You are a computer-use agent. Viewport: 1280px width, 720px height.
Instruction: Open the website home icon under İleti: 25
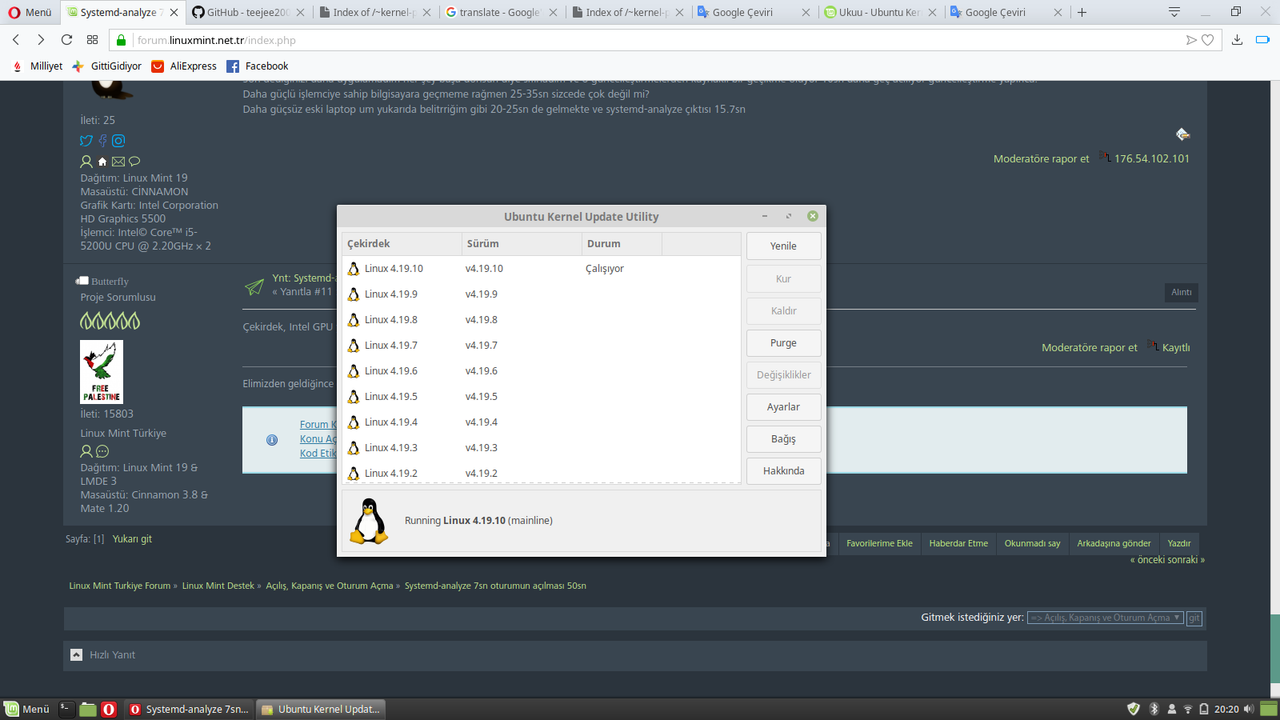(102, 161)
